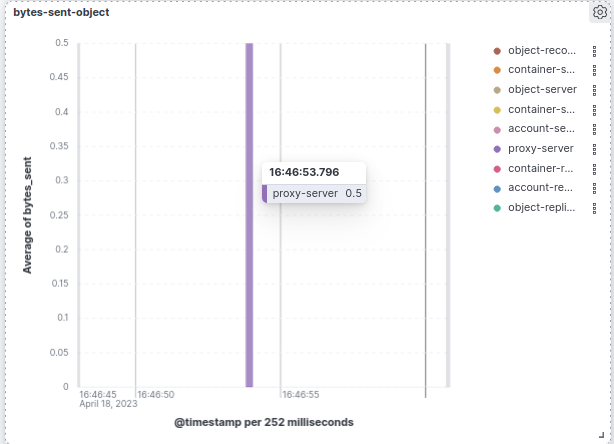Open options for object-repli legend entry

(594, 207)
